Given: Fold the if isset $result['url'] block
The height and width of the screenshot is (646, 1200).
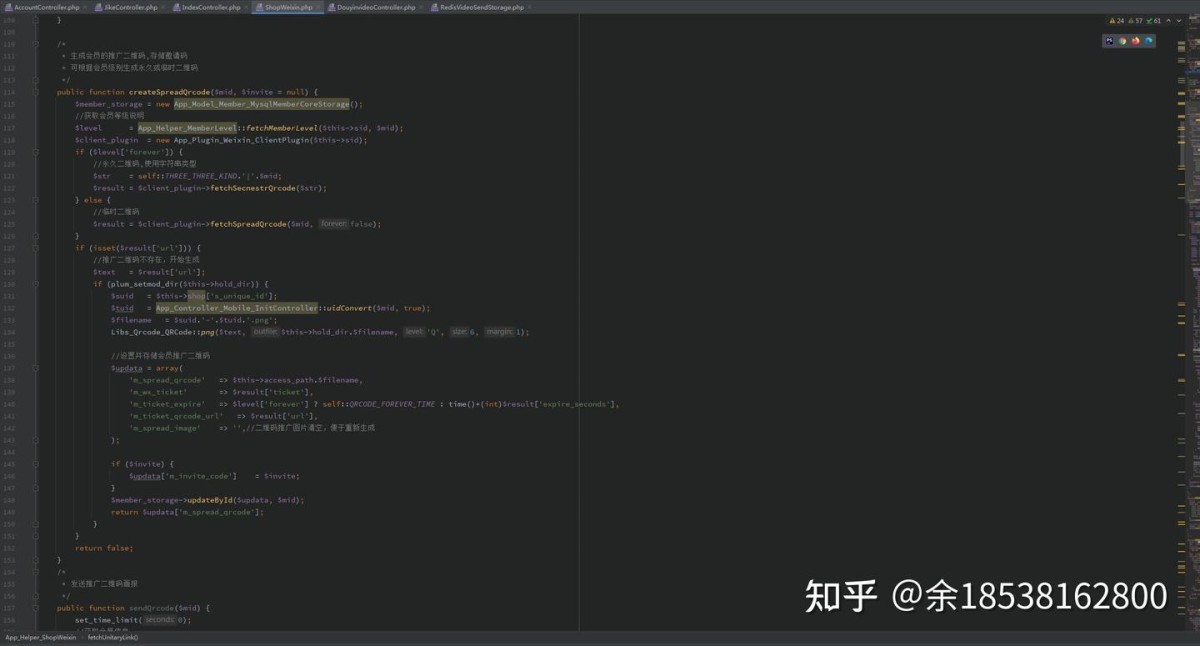Looking at the screenshot, I should coord(37,248).
